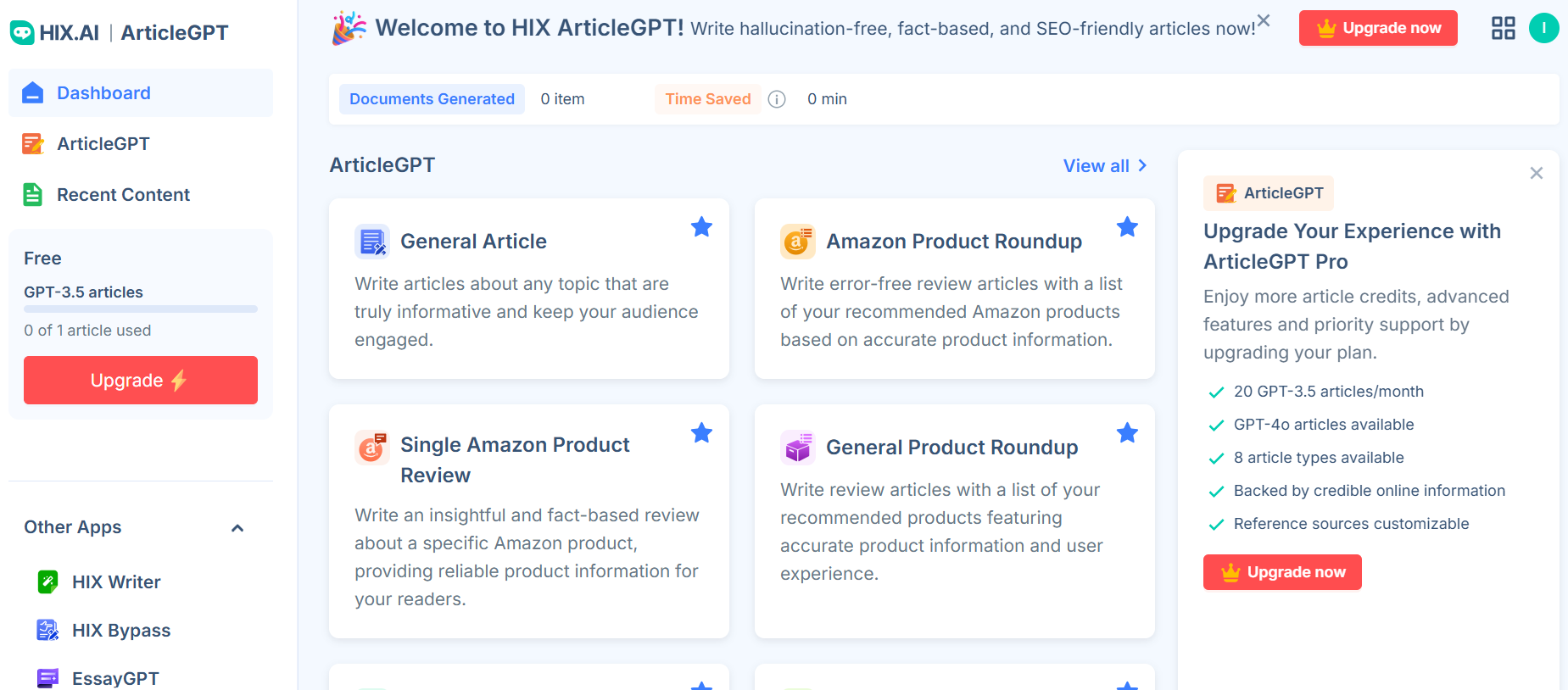Click '8 article types available' text
Screen dimensions: 1568x690
click(1319, 458)
